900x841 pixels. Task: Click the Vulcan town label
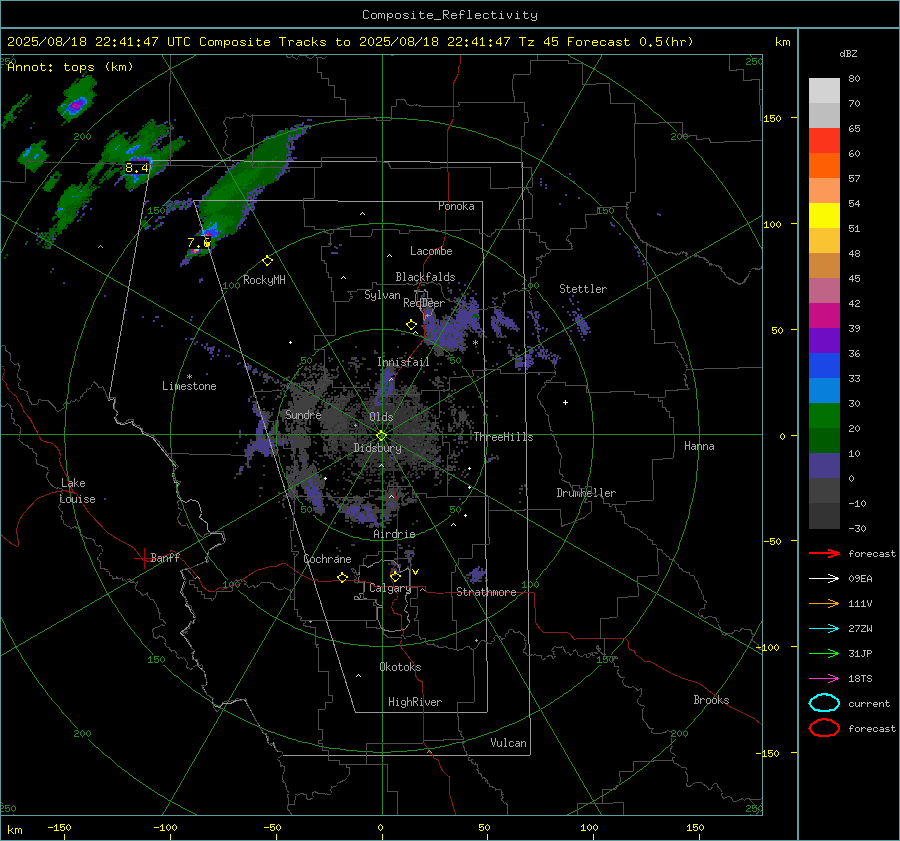pyautogui.click(x=509, y=743)
